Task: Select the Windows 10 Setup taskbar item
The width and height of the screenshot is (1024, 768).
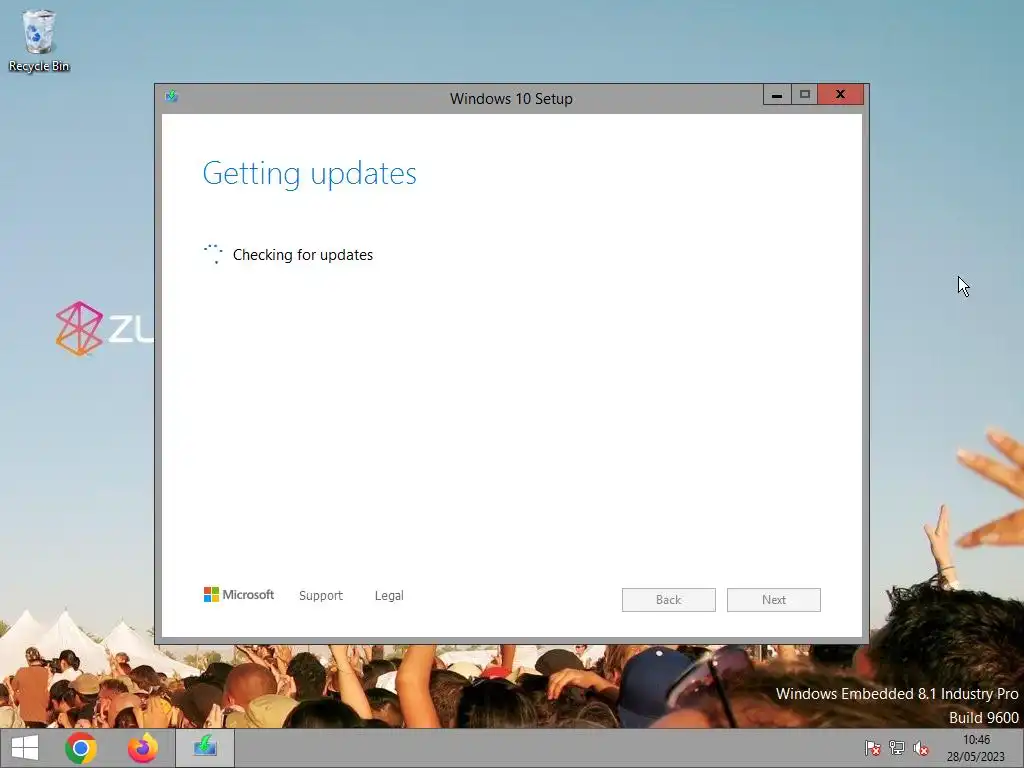Action: (205, 748)
